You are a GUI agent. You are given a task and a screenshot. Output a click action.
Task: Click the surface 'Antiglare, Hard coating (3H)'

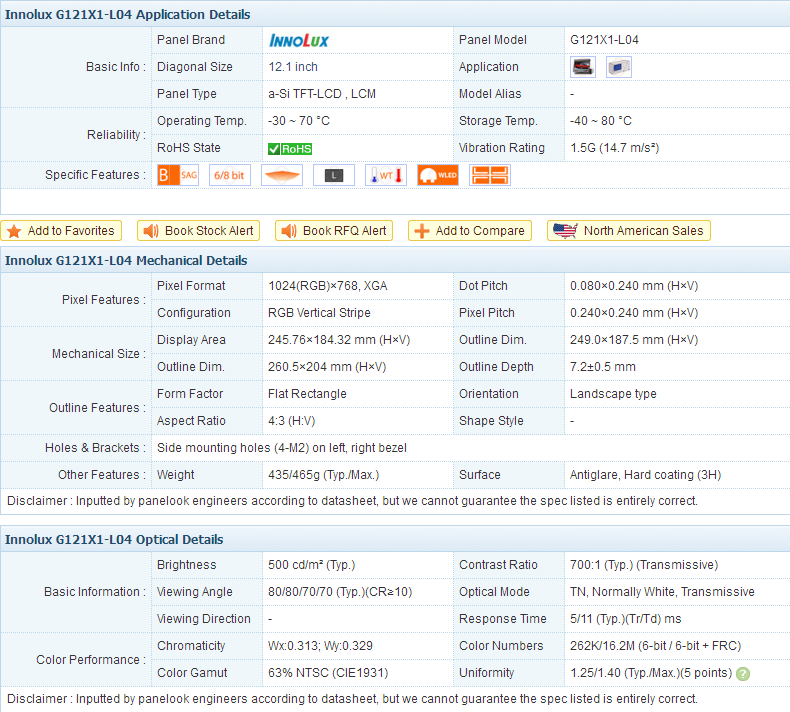click(645, 475)
